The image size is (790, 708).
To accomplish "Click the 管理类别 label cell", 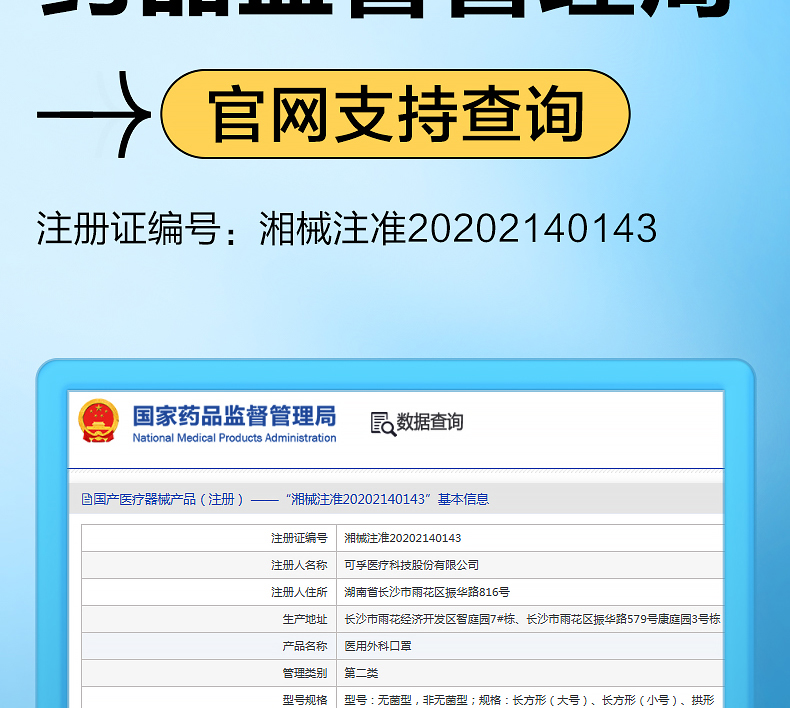I will tap(209, 673).
